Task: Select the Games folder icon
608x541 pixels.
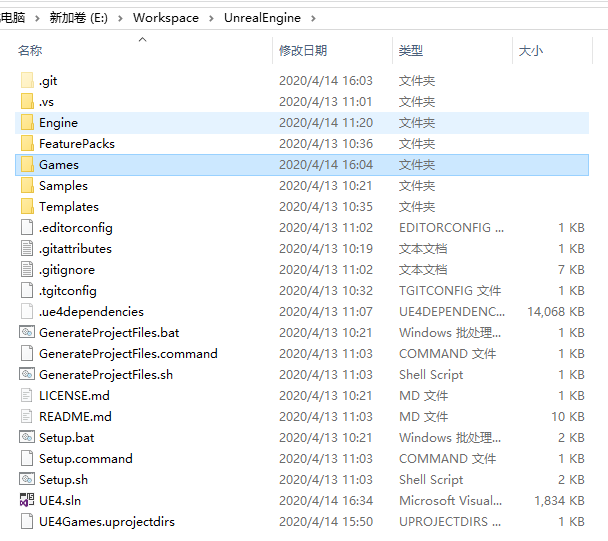Action: coord(27,164)
